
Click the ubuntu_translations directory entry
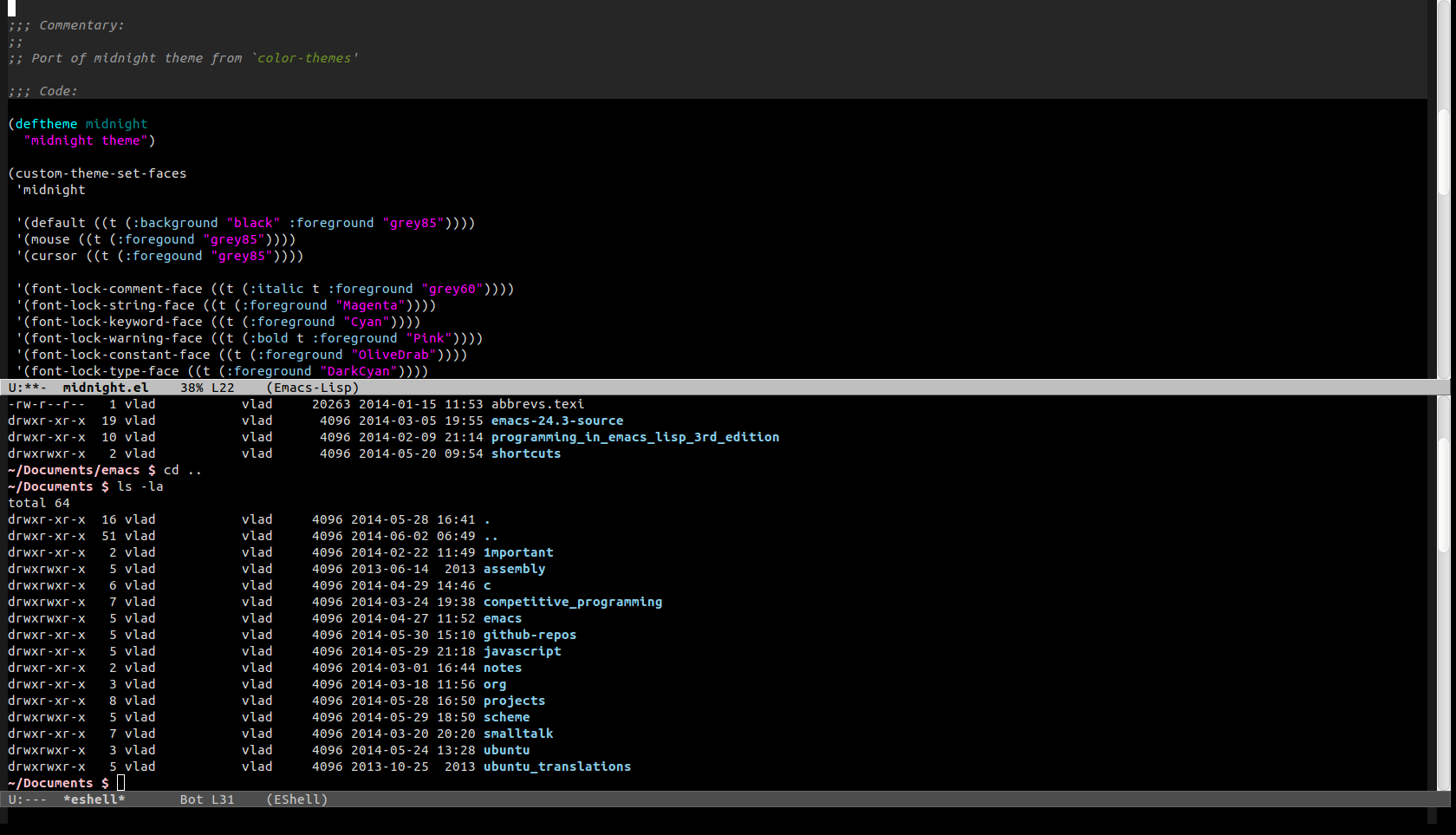pos(557,767)
